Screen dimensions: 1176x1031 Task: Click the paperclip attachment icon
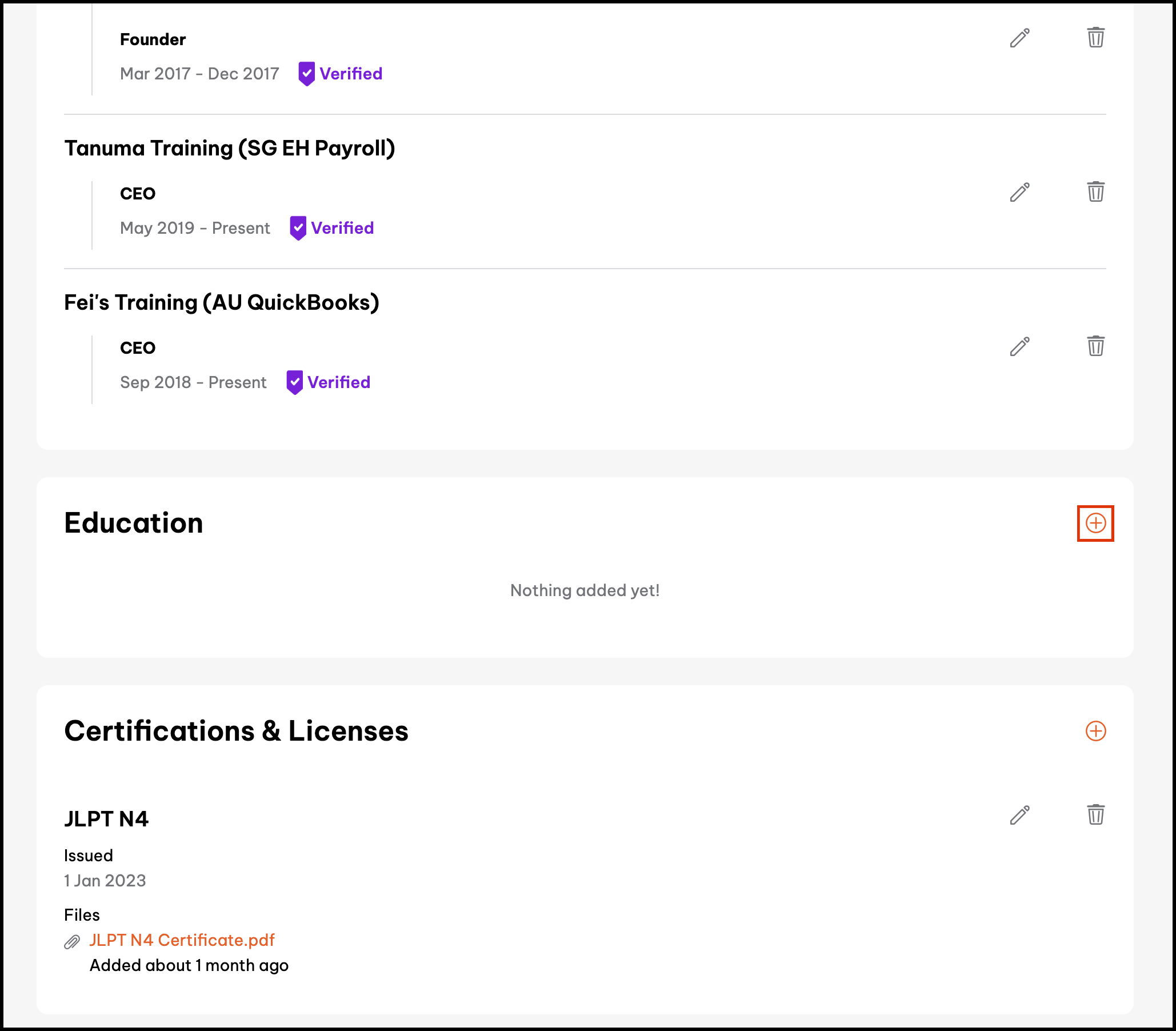click(72, 942)
